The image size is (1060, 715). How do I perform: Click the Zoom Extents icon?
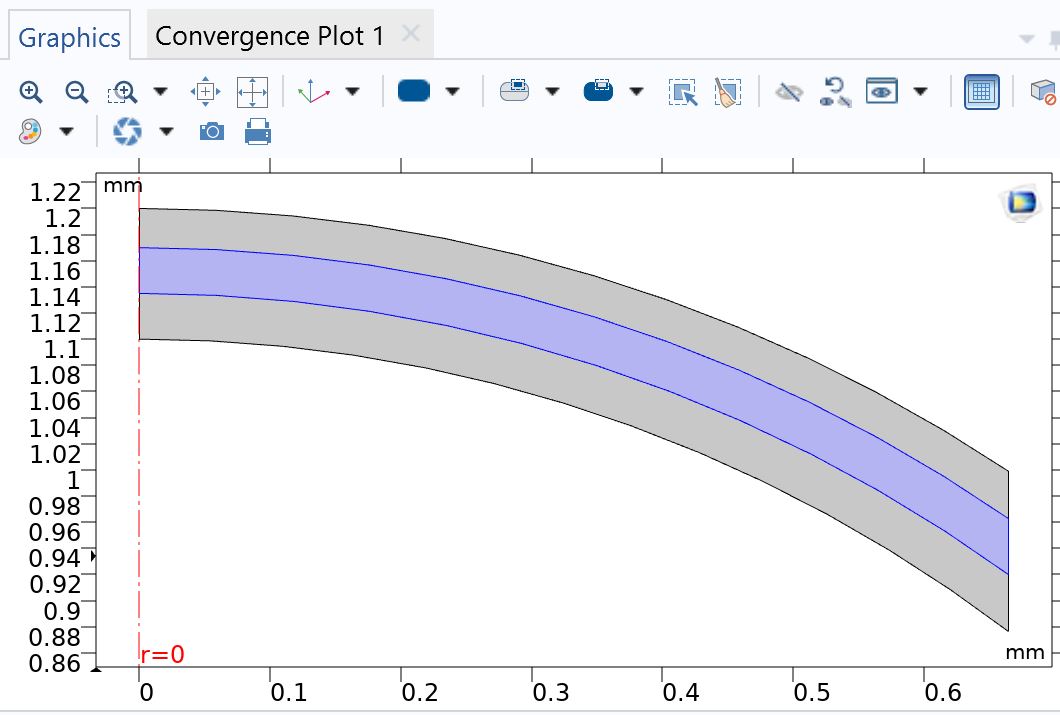[252, 92]
